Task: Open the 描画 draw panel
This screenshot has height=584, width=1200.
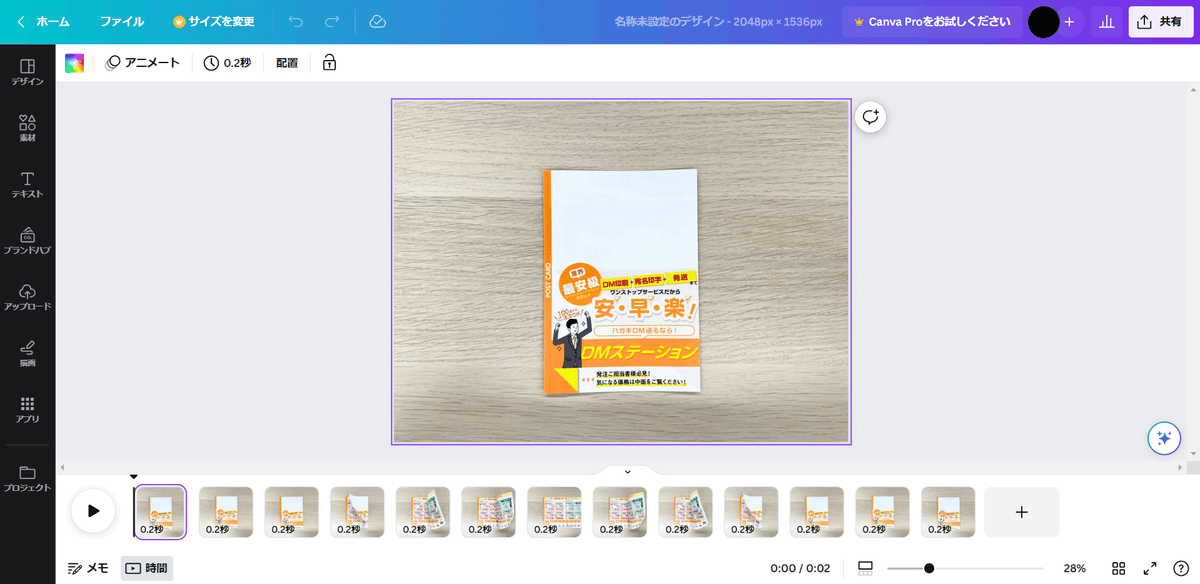Action: click(x=27, y=354)
